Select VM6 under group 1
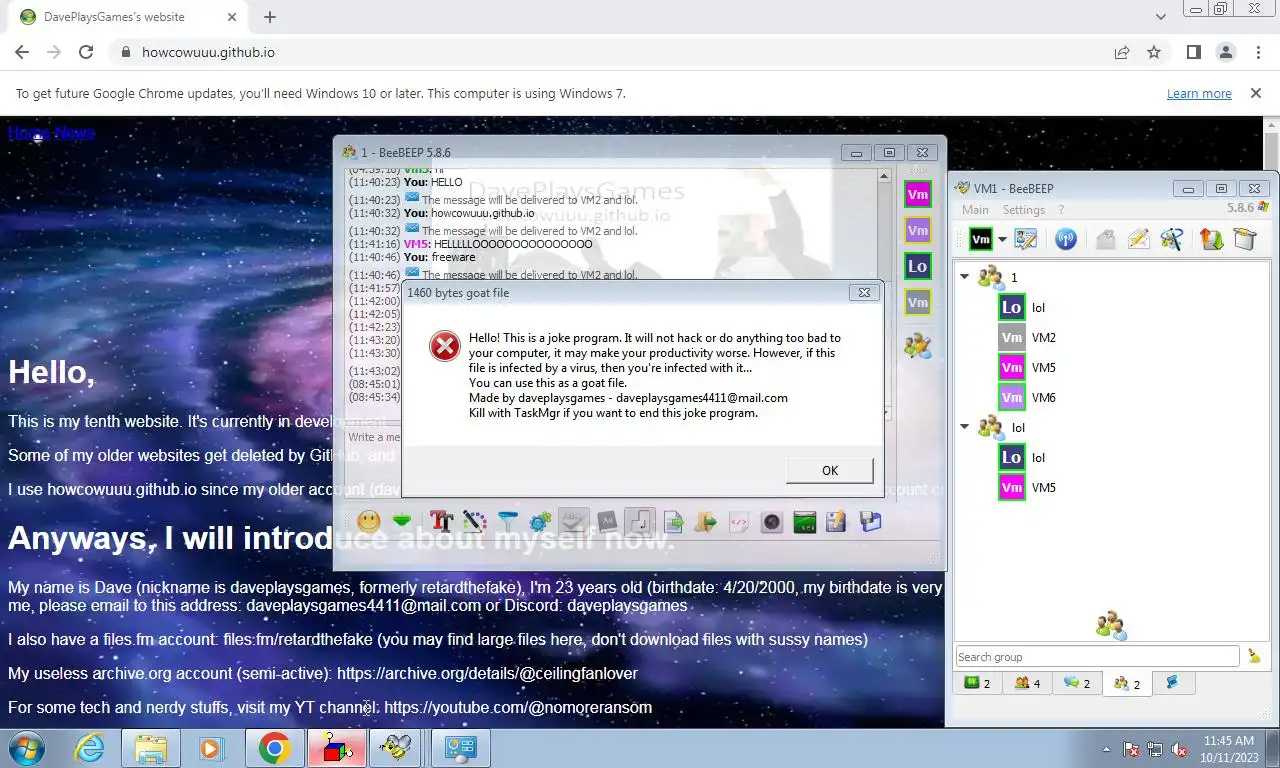Image resolution: width=1280 pixels, height=768 pixels. tap(1044, 397)
